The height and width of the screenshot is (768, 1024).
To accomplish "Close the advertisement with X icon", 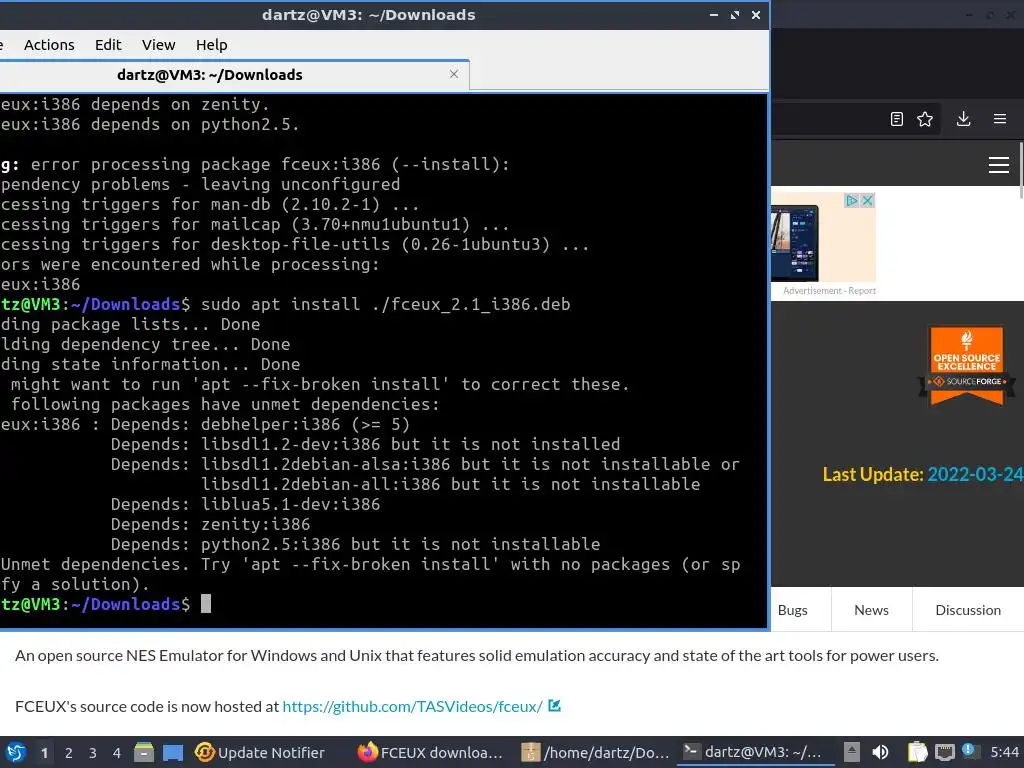I will click(x=867, y=200).
